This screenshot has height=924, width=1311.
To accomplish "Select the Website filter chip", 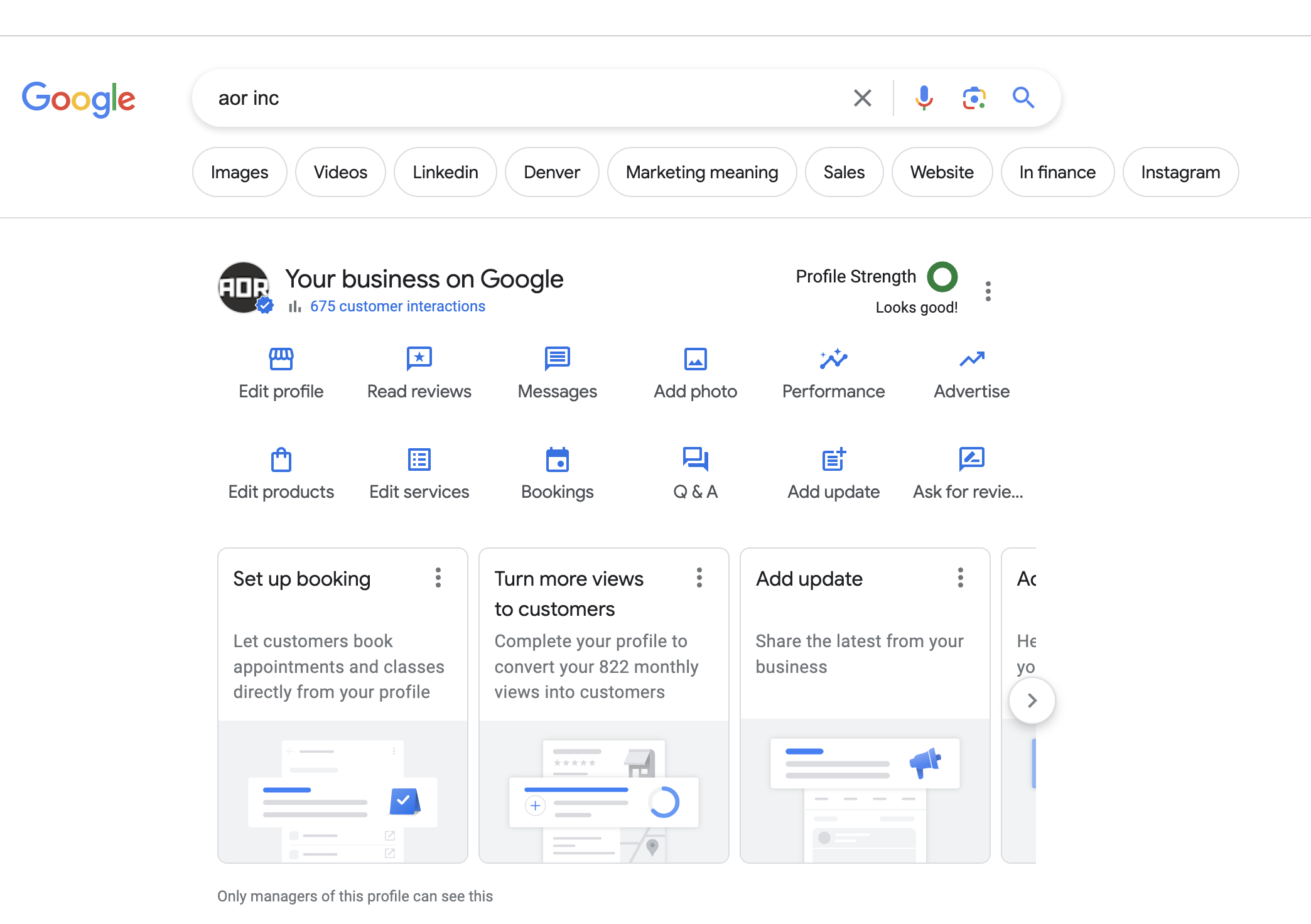I will [942, 172].
